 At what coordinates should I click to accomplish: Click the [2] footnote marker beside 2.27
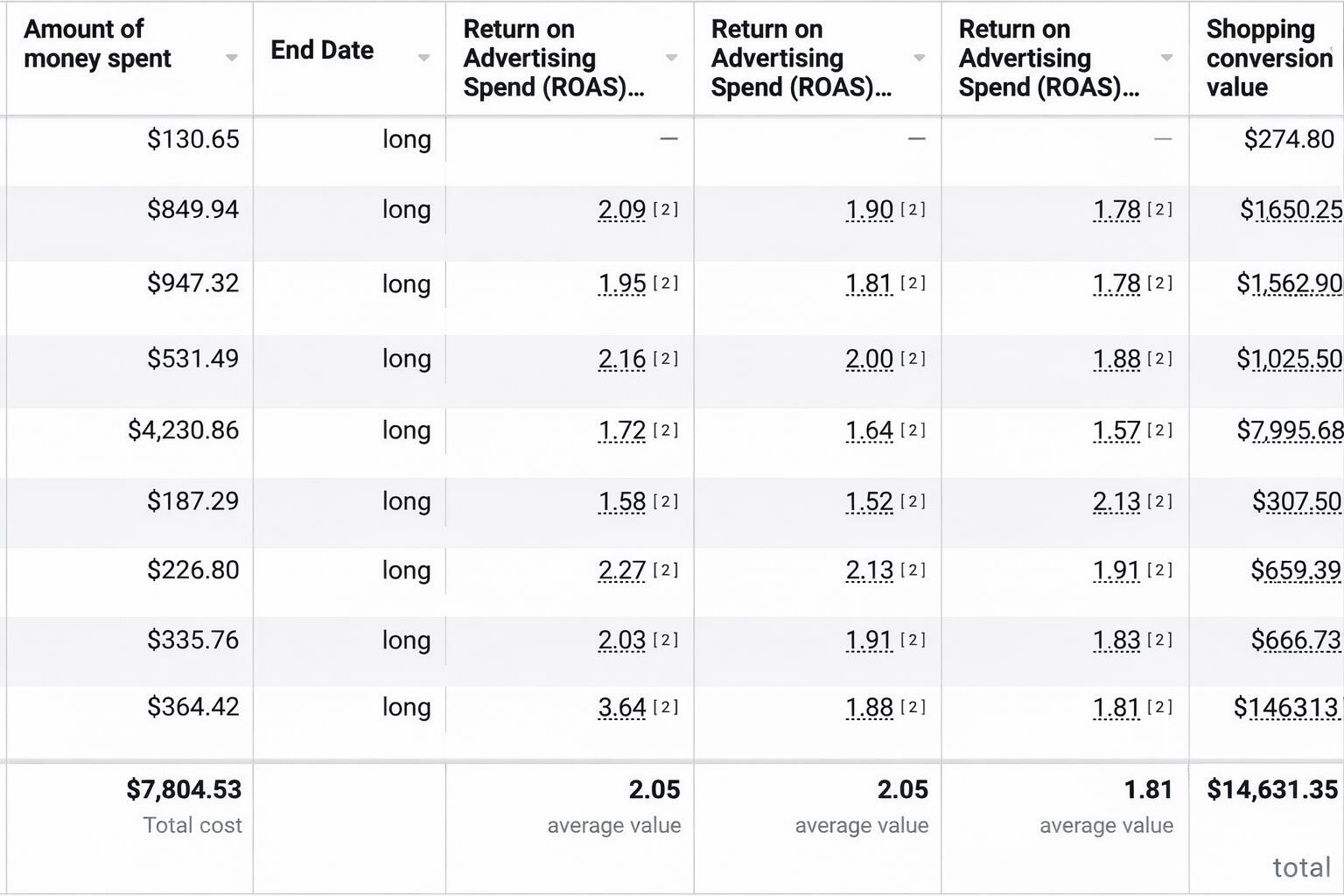coord(666,570)
